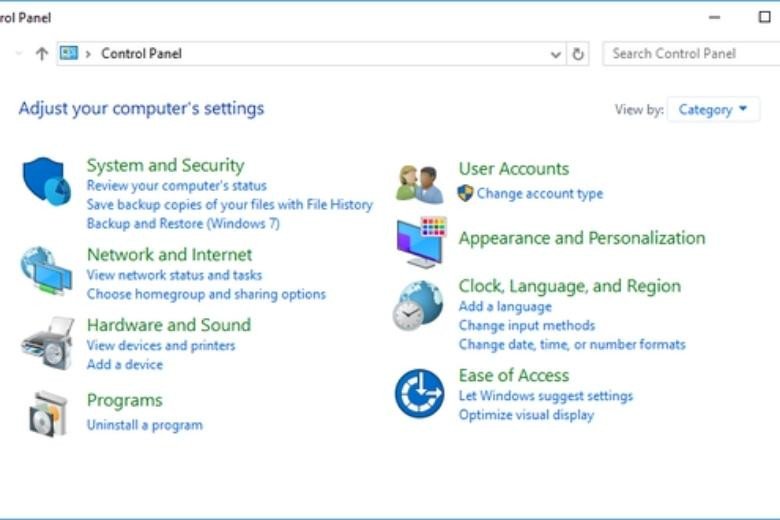Open Backup and Restore (Windows 7)
This screenshot has width=780, height=520.
pyautogui.click(x=183, y=223)
